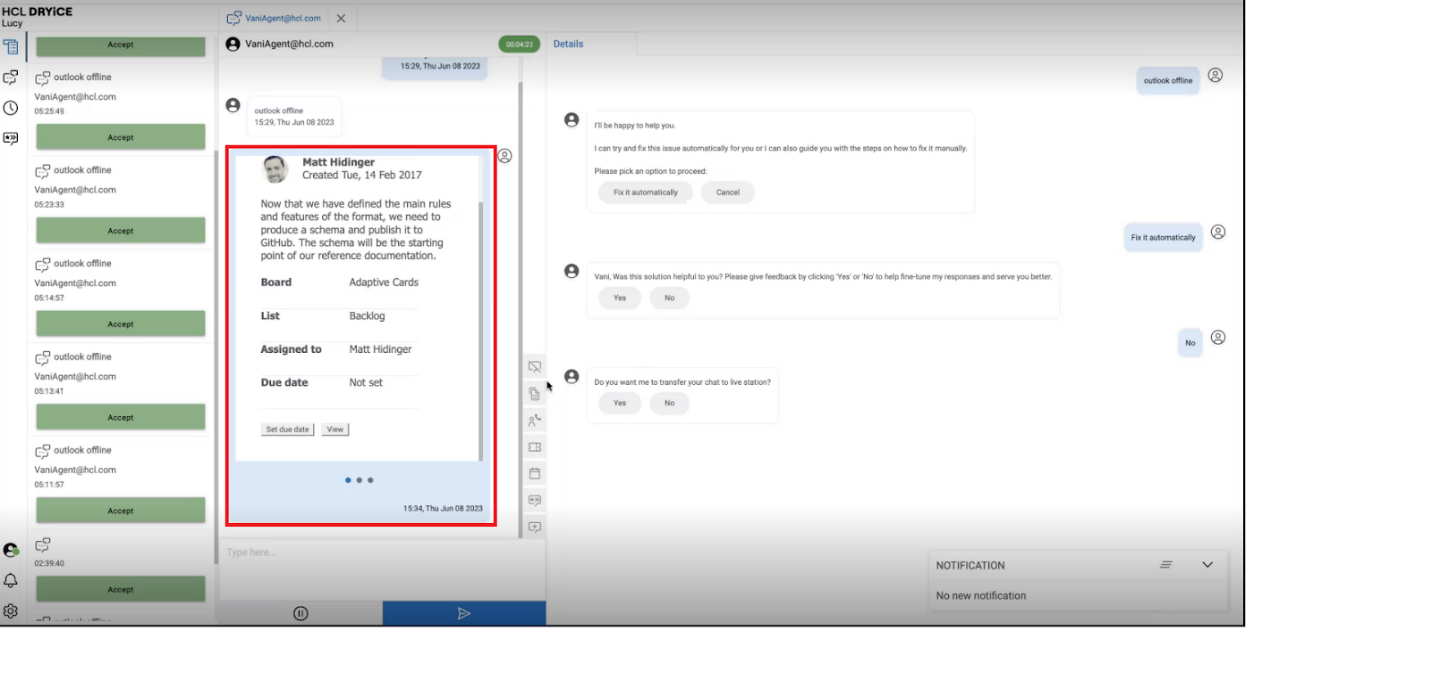This screenshot has height=679, width=1431.
Task: Switch to the Details tab
Action: click(x=568, y=44)
